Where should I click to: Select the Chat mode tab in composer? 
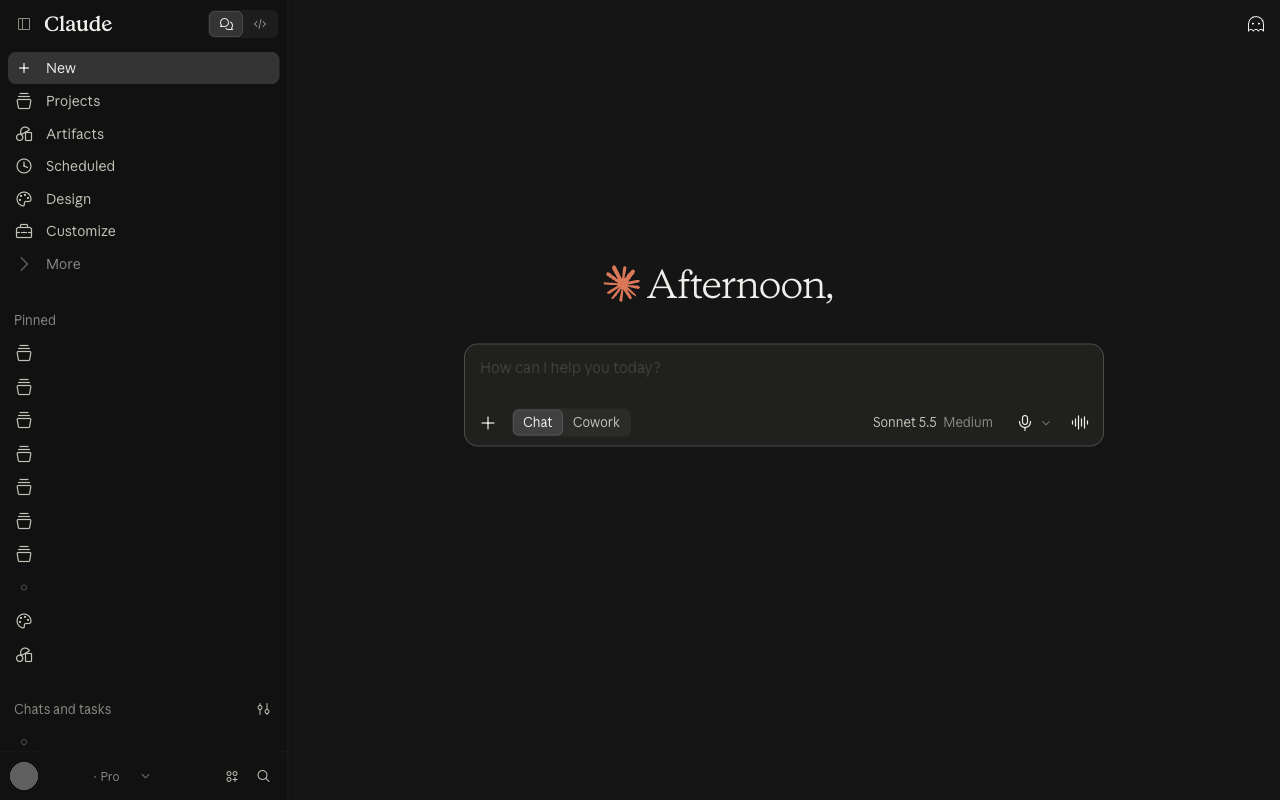(537, 422)
